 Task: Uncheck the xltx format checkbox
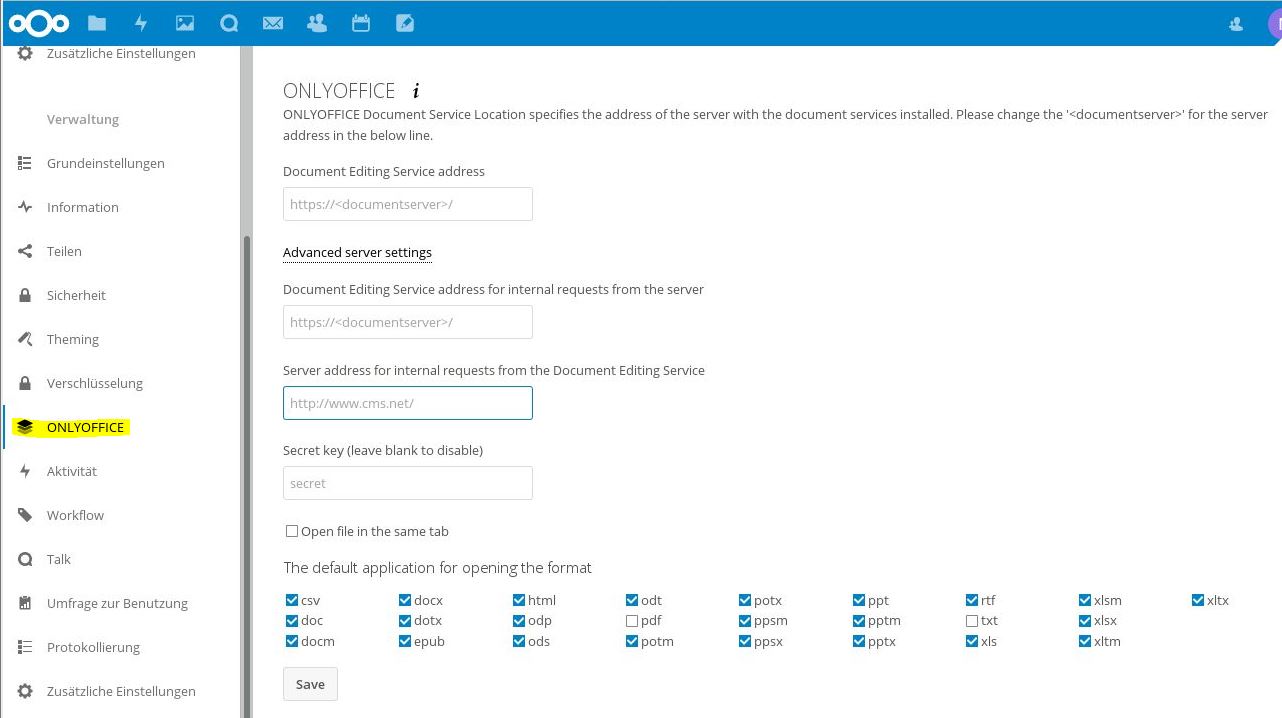pos(1198,601)
